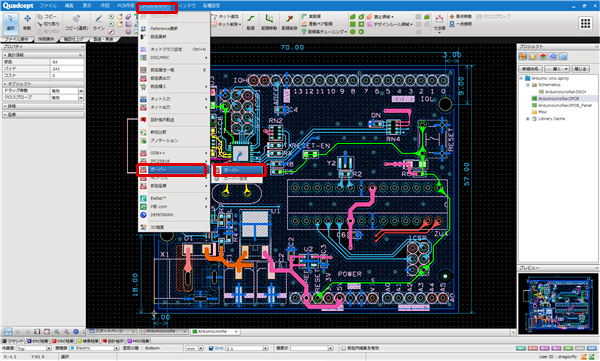Switch to the ERC結果 bottom tab
This screenshot has height=361, width=600.
click(x=38, y=341)
